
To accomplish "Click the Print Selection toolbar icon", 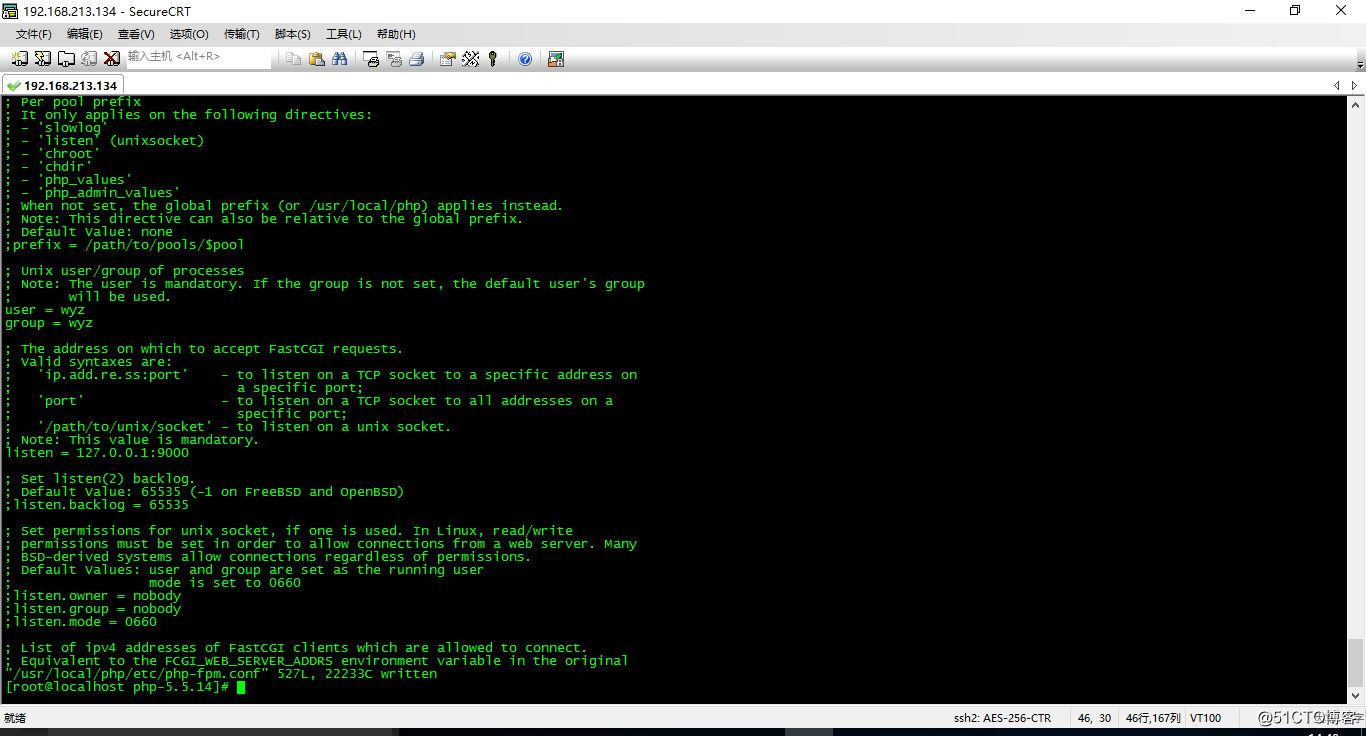I will 394,59.
